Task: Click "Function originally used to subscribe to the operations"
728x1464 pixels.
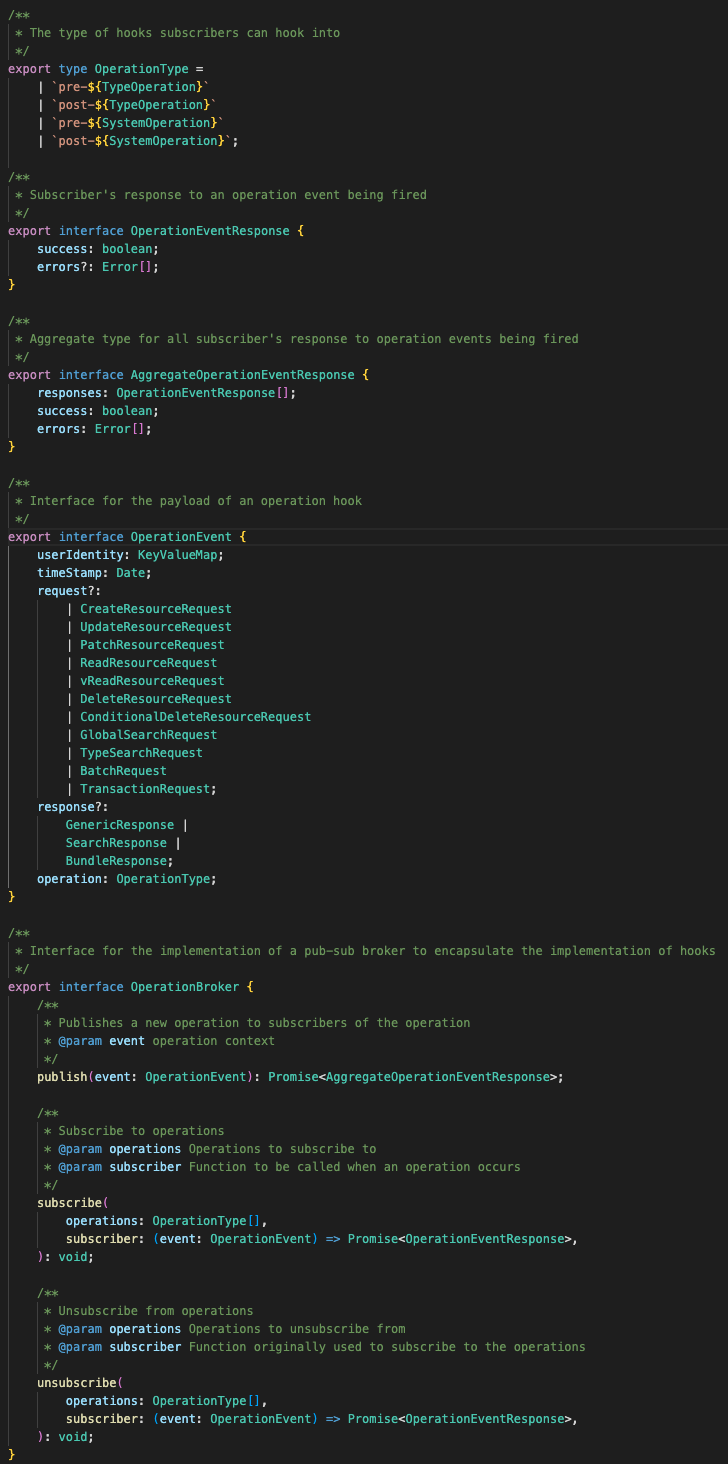Action: pyautogui.click(x=387, y=1347)
